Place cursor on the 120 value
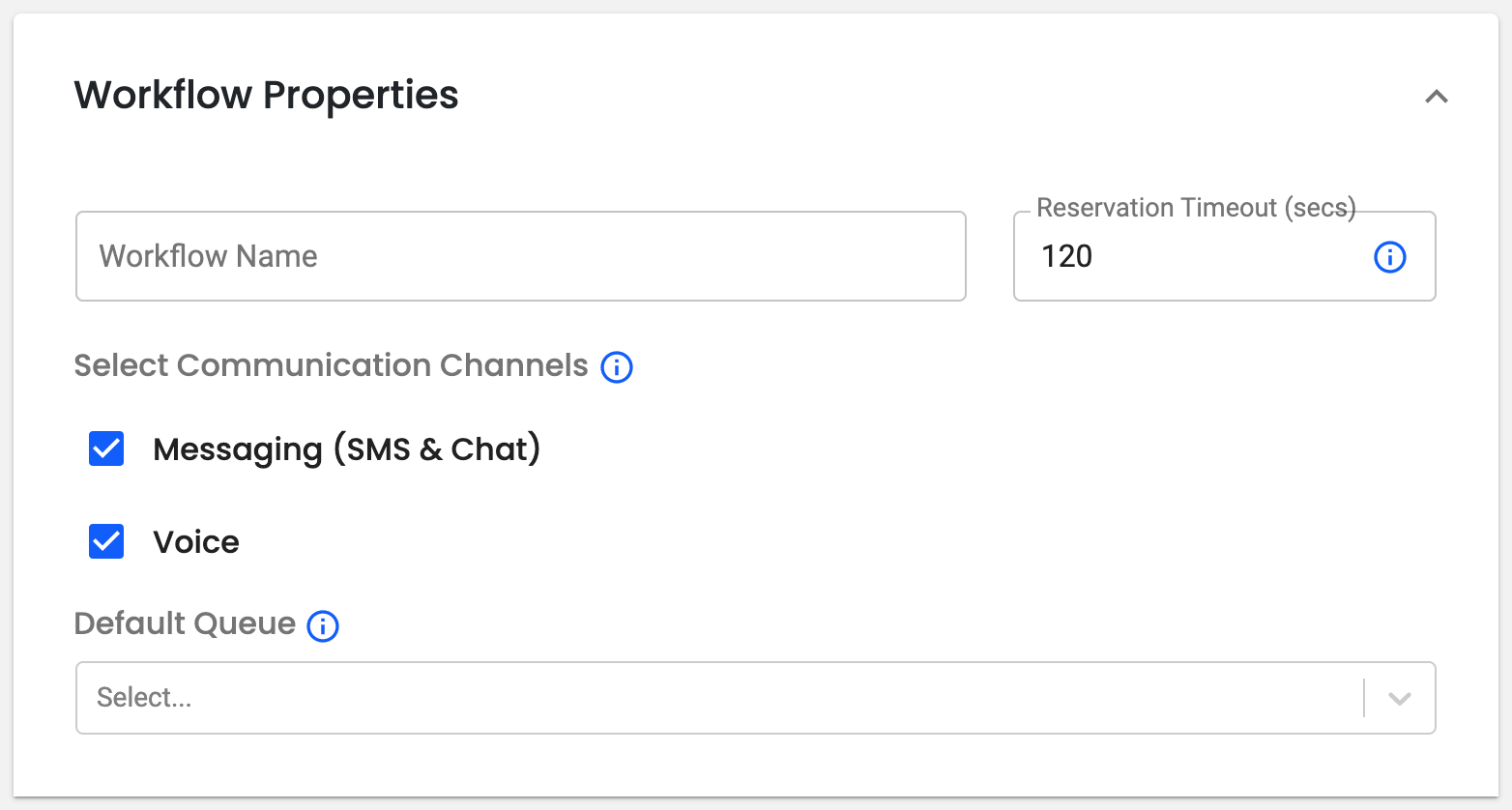Viewport: 1512px width, 810px height. tap(1066, 256)
